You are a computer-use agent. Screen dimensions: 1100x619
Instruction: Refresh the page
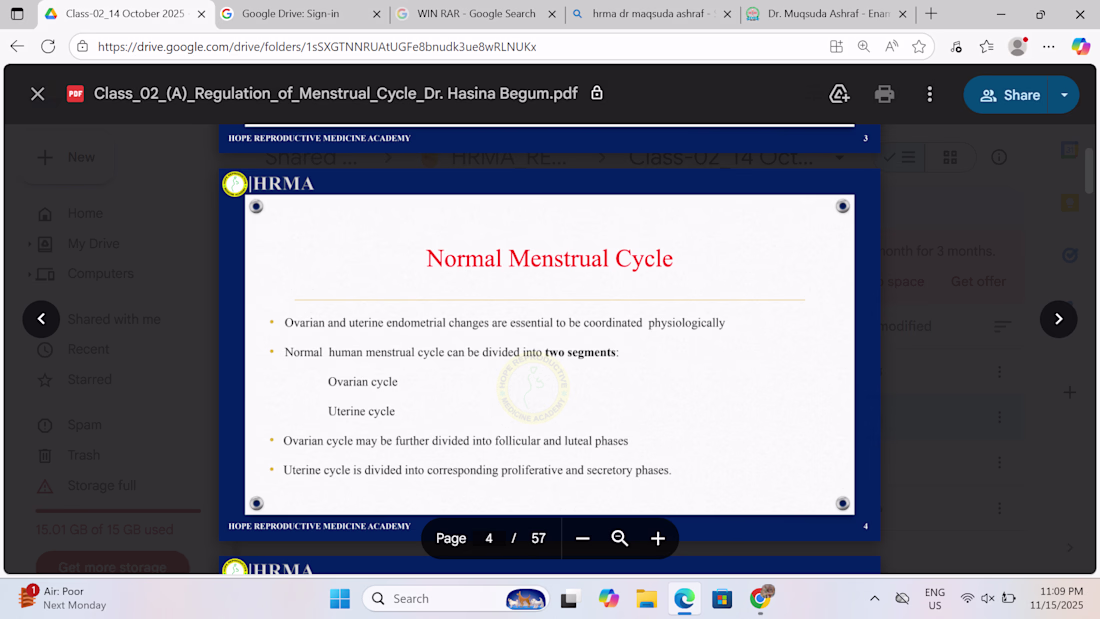[x=48, y=46]
